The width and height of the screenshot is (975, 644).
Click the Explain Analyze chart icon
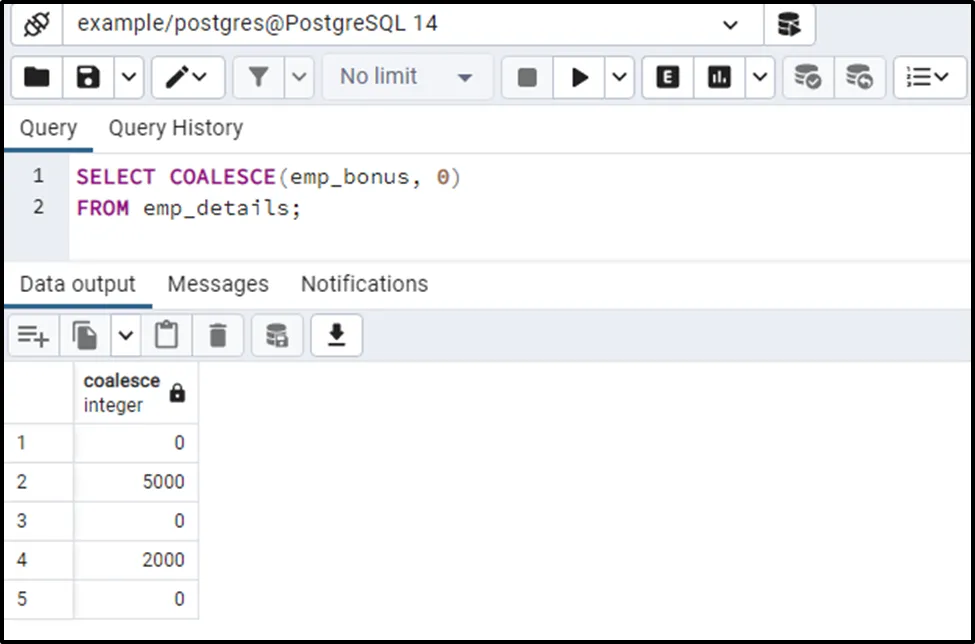coord(719,77)
